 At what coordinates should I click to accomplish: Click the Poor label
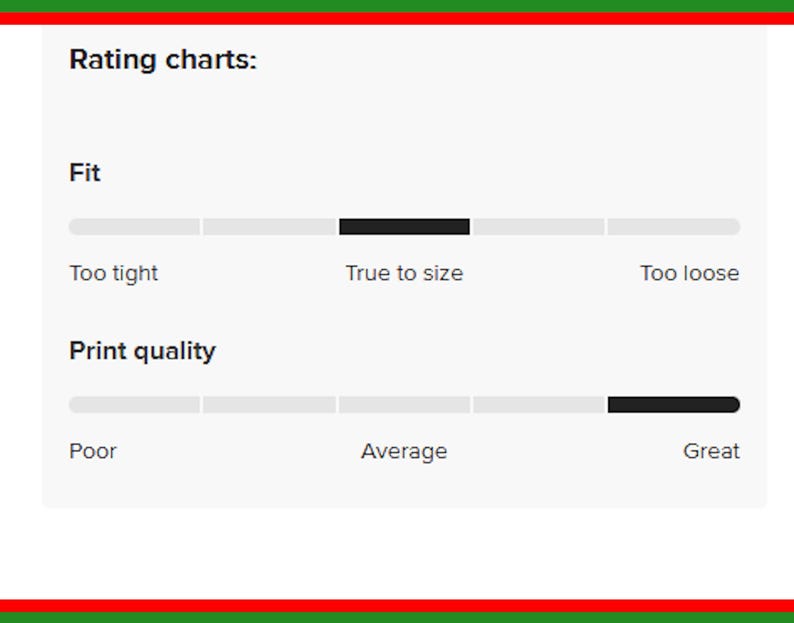point(93,451)
